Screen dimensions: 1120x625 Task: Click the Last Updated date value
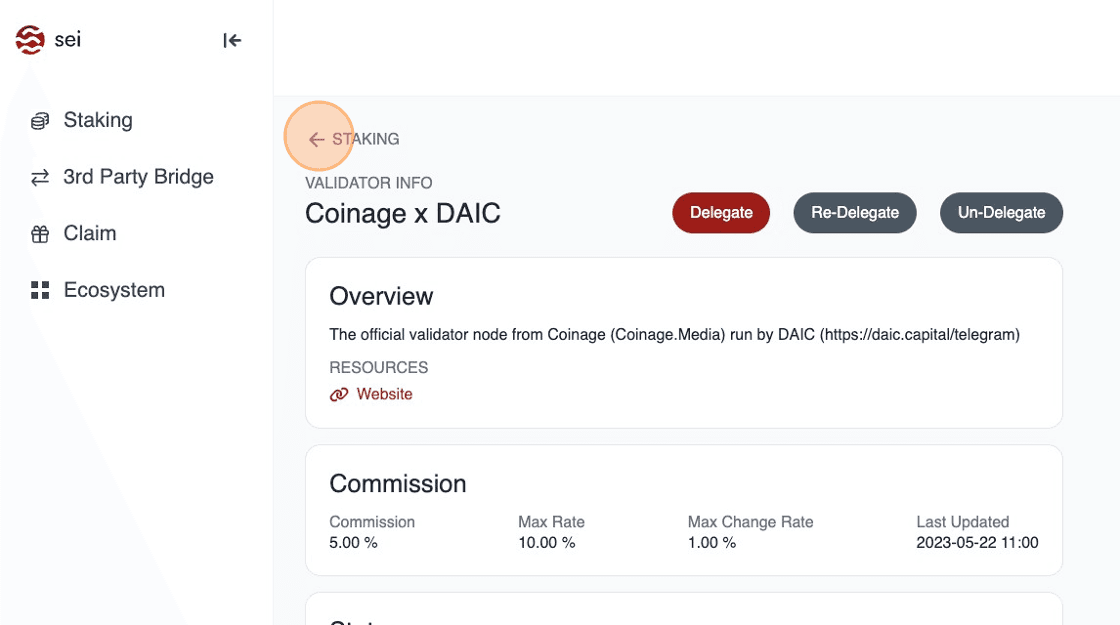976,543
